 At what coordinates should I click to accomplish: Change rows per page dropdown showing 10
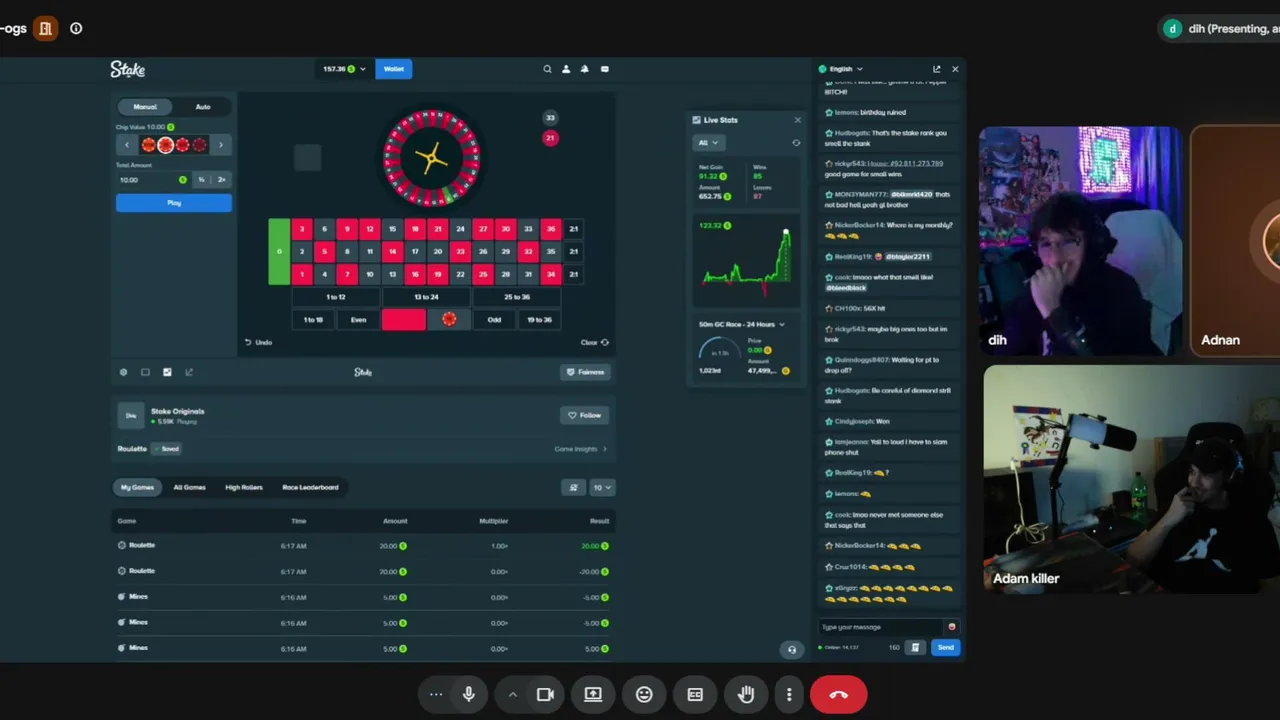tap(602, 488)
